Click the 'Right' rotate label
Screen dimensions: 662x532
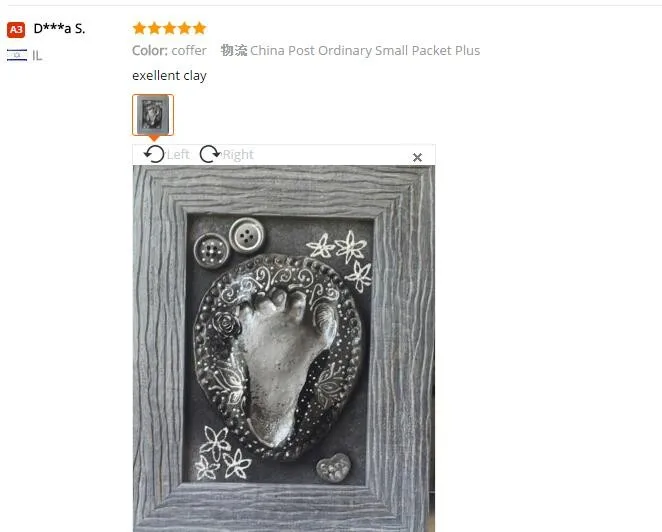tap(238, 155)
